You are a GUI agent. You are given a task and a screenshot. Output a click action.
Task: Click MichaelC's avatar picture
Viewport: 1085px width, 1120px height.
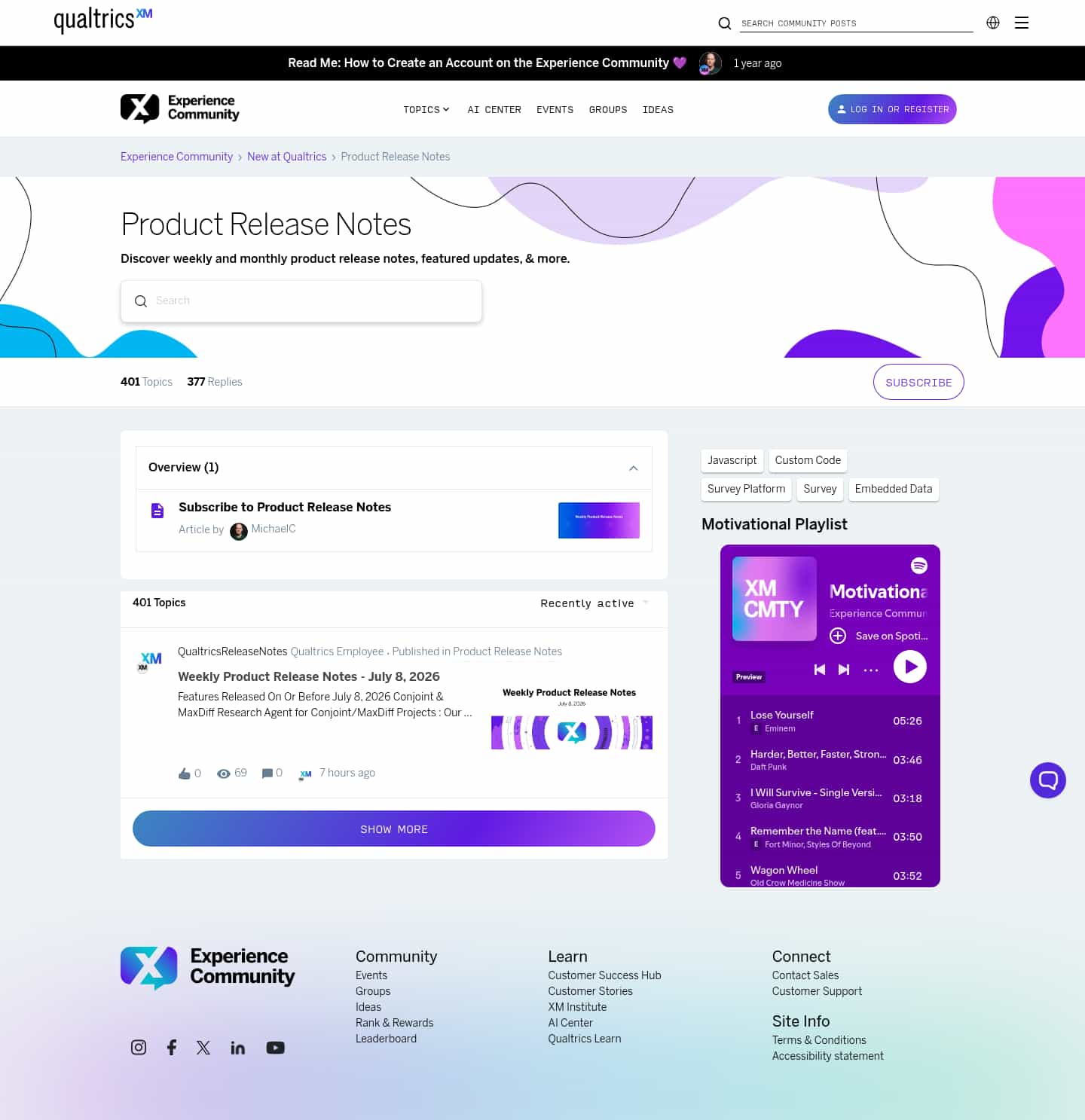(x=239, y=531)
